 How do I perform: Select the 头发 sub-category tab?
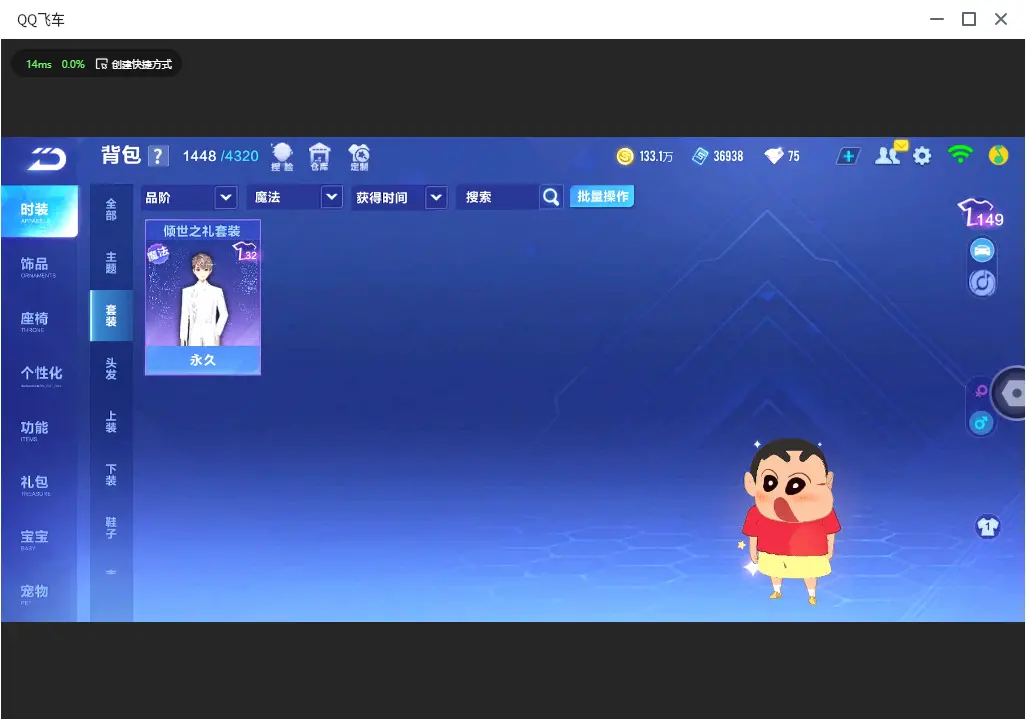(111, 369)
